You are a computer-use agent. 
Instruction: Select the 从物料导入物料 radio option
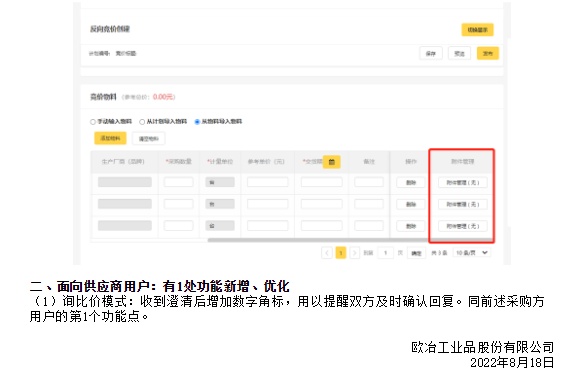point(197,122)
